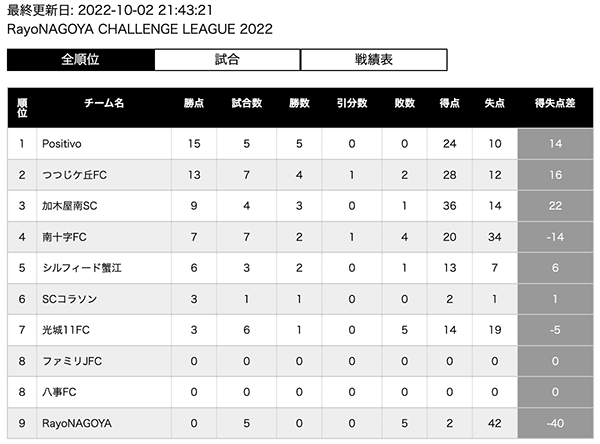This screenshot has width=600, height=444.
Task: Click the 得失点差 column header
Action: pyautogui.click(x=555, y=103)
